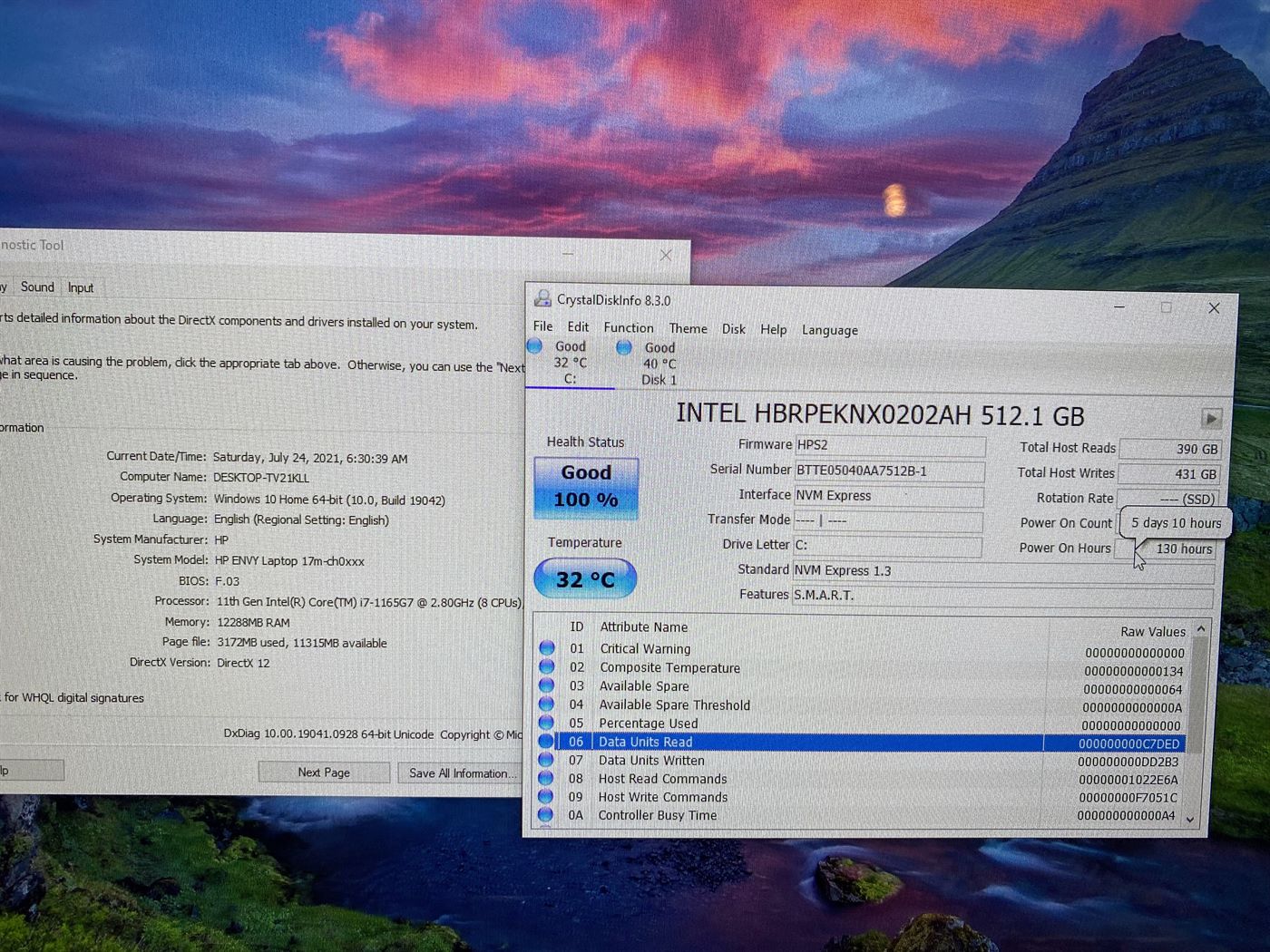The height and width of the screenshot is (952, 1270).
Task: Select the Available Spare Threshold row
Action: coord(862,706)
